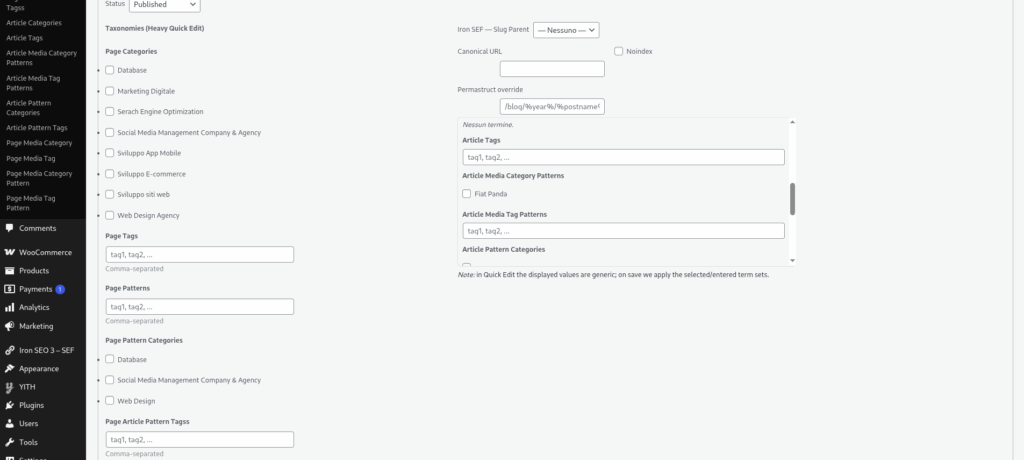Check Social Media Management pattern category
This screenshot has width=1024, height=460.
point(110,380)
